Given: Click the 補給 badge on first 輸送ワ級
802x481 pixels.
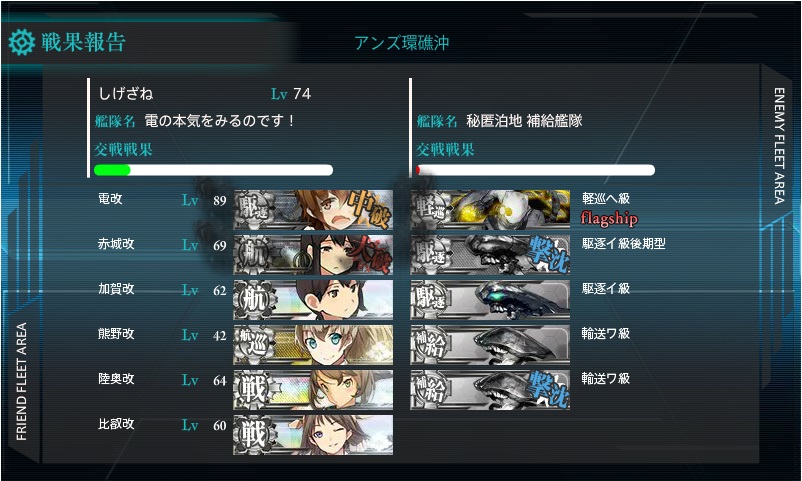Looking at the screenshot, I should 431,344.
